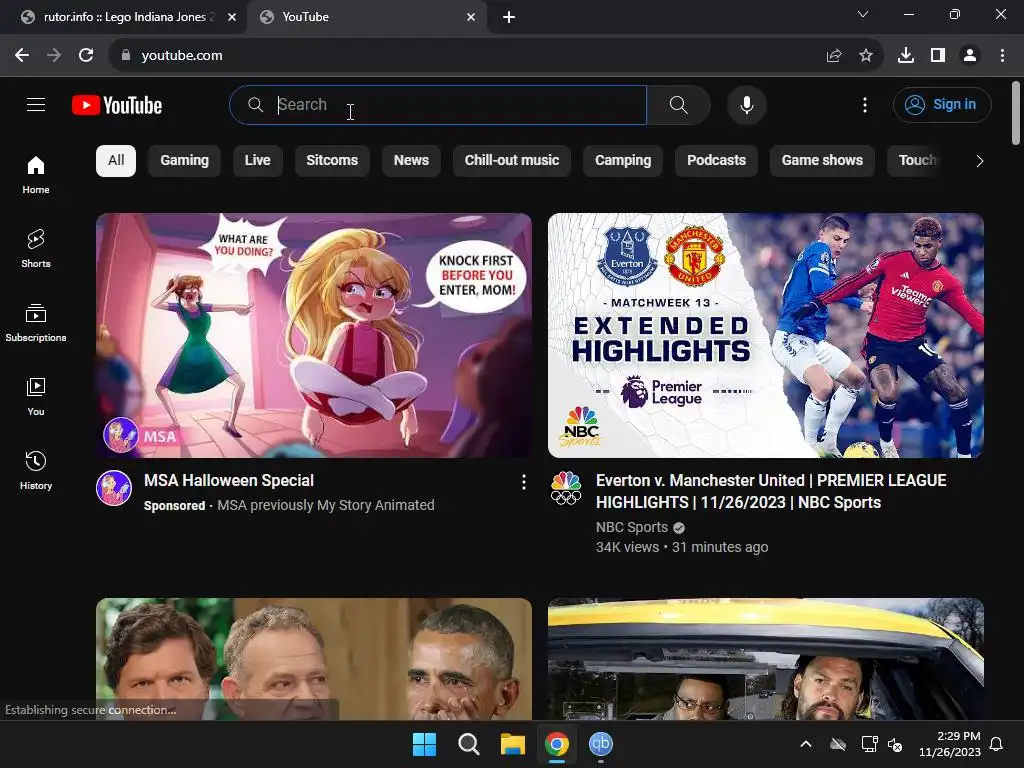Click Chrome icon in taskbar
The height and width of the screenshot is (768, 1024).
(556, 744)
